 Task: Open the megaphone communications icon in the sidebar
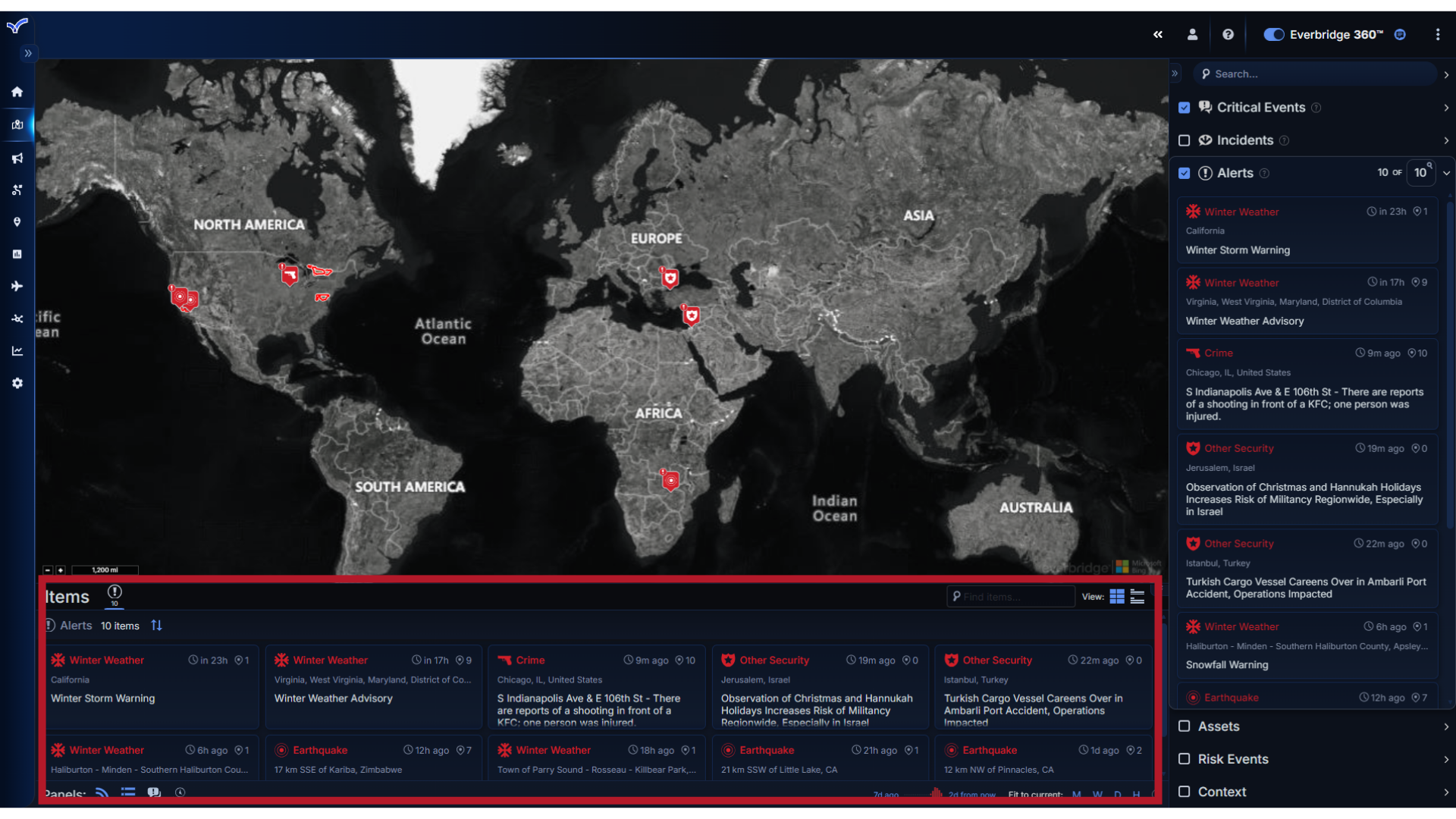point(17,158)
